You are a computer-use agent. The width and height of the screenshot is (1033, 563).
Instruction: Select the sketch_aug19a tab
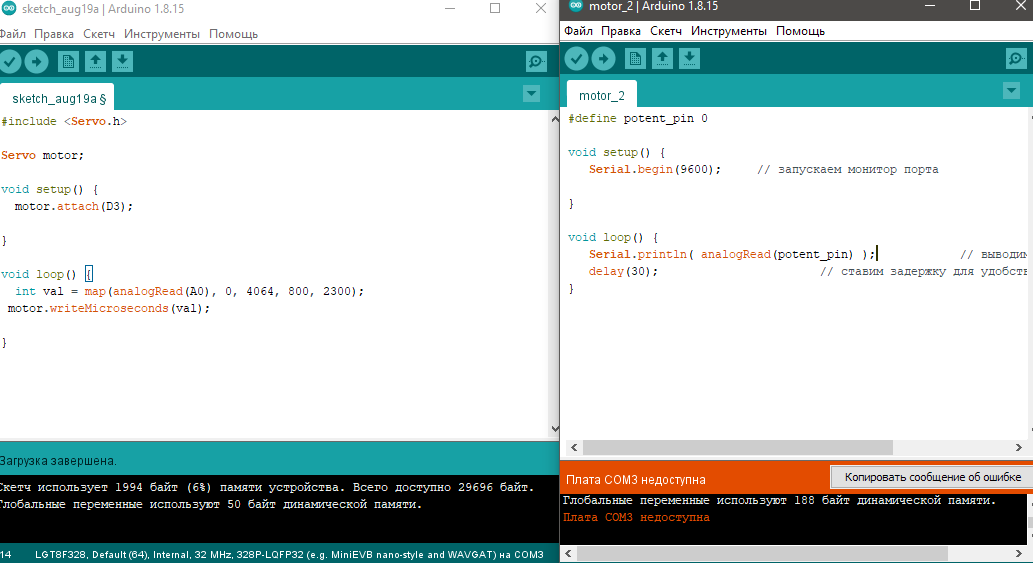click(58, 99)
